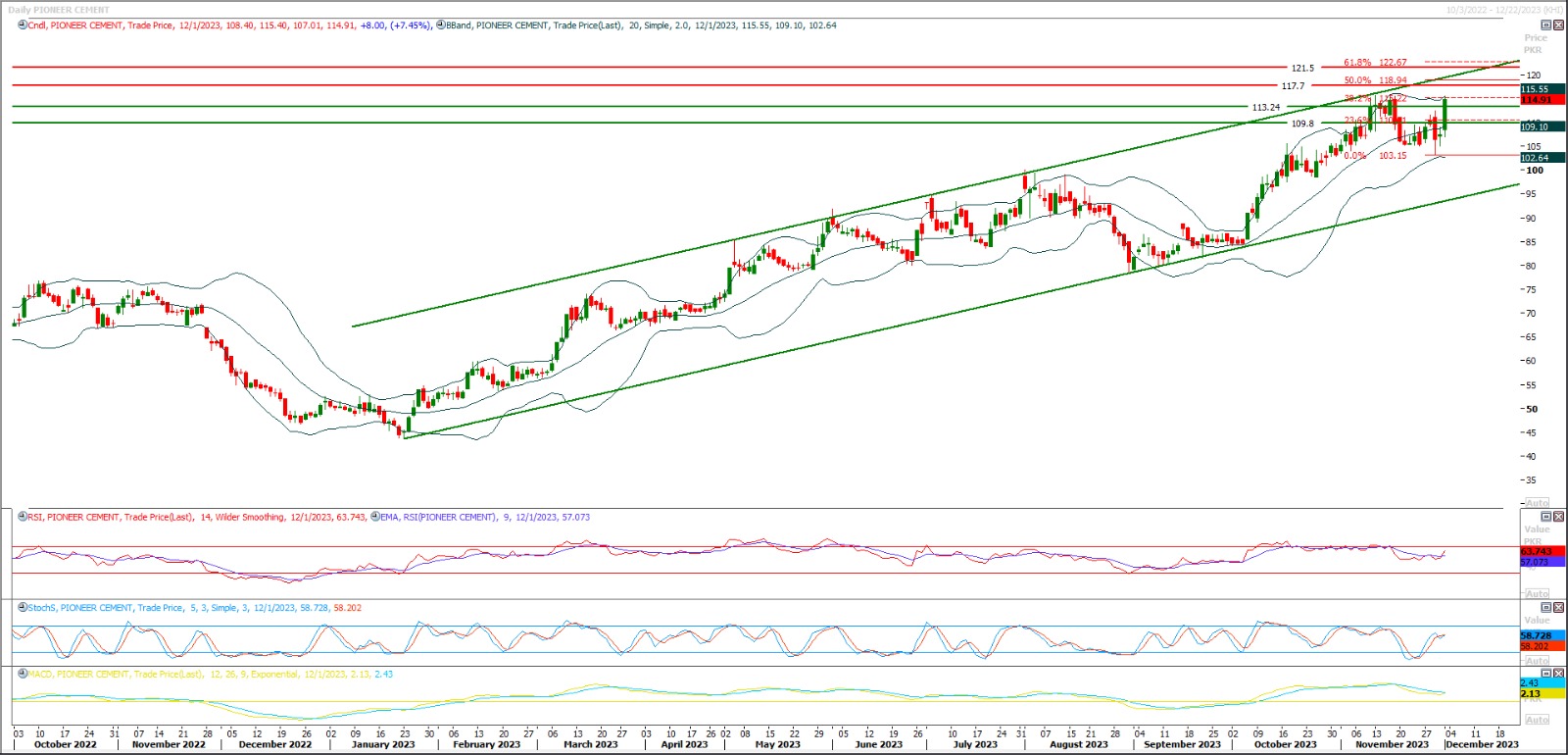The height and width of the screenshot is (755, 1568).
Task: Toggle Auto scaling on the price axis
Action: (1537, 503)
